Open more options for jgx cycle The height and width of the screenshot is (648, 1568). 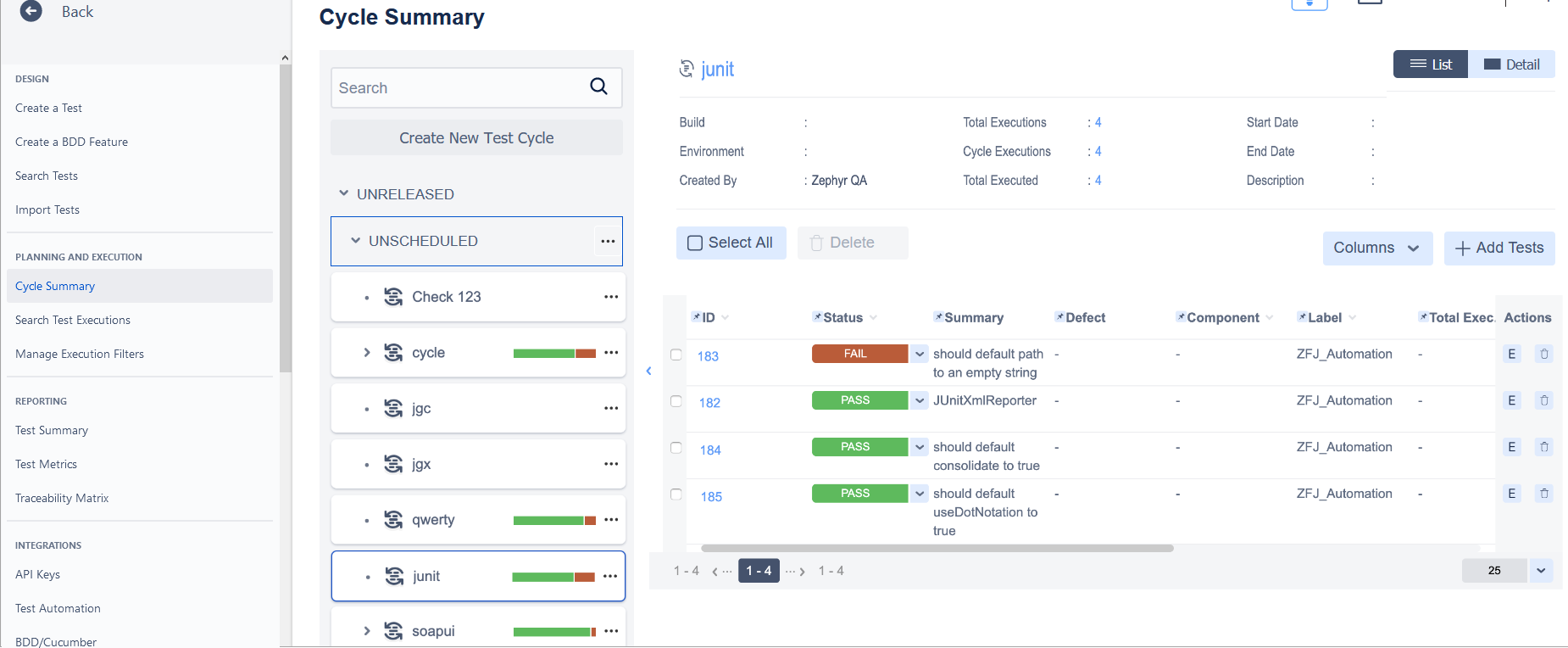611,465
